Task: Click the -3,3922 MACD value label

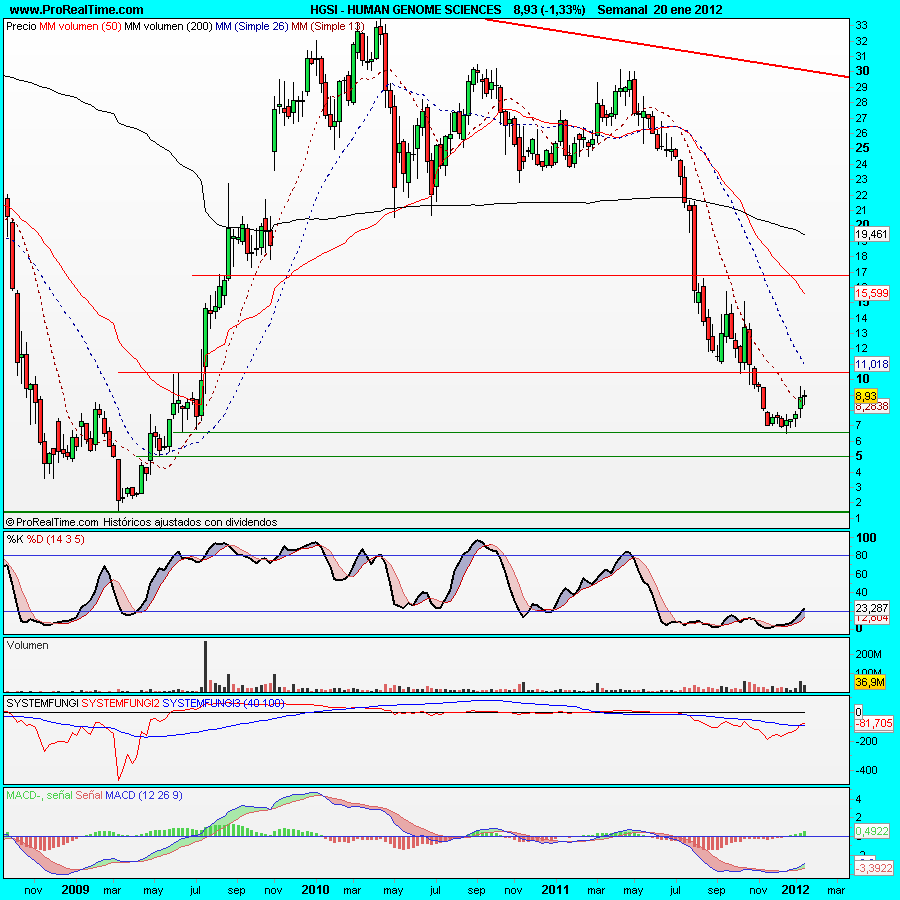Action: point(874,868)
